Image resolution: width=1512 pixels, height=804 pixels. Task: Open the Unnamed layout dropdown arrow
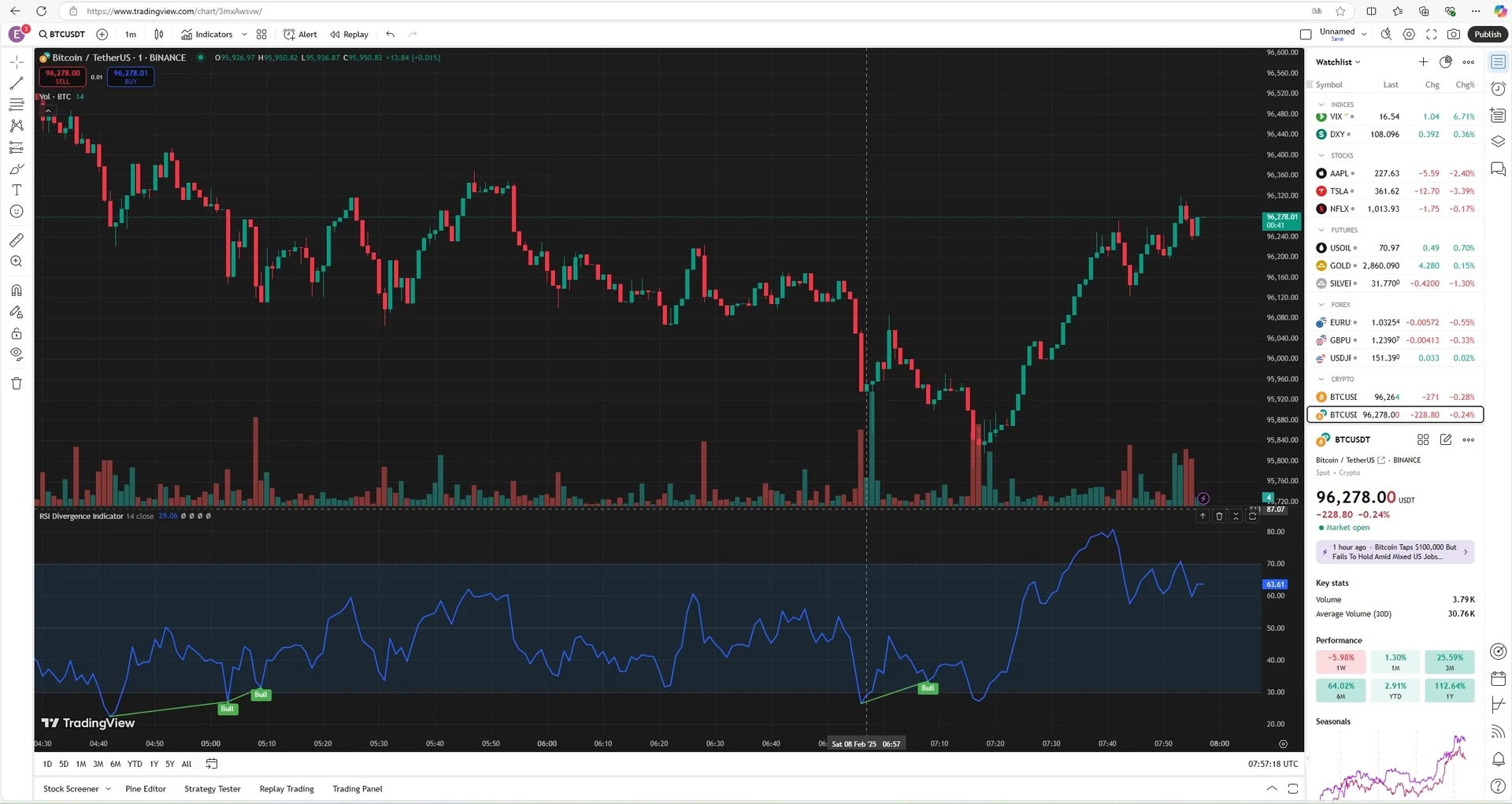(1364, 35)
